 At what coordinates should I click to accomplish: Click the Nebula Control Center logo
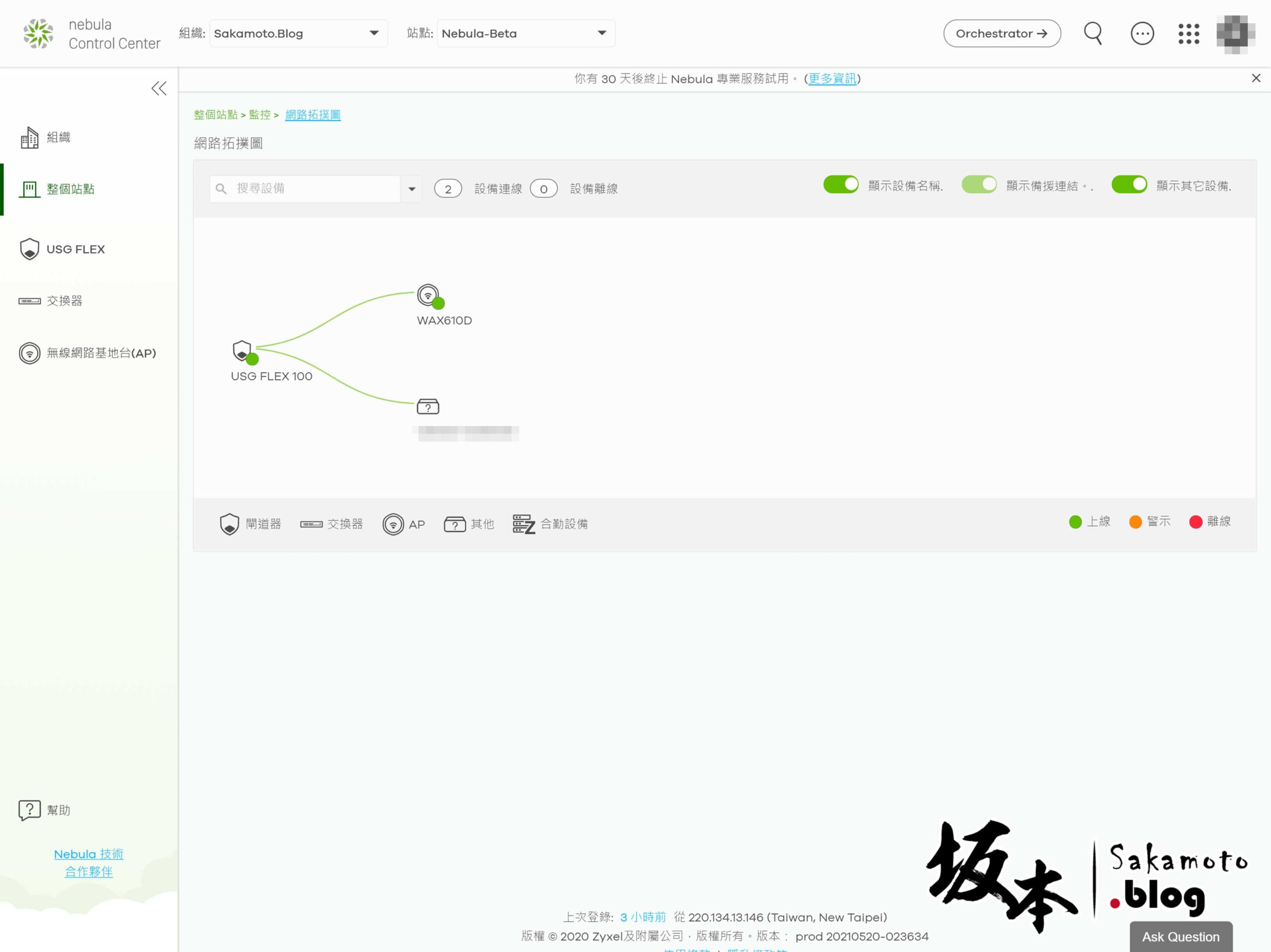[x=92, y=33]
